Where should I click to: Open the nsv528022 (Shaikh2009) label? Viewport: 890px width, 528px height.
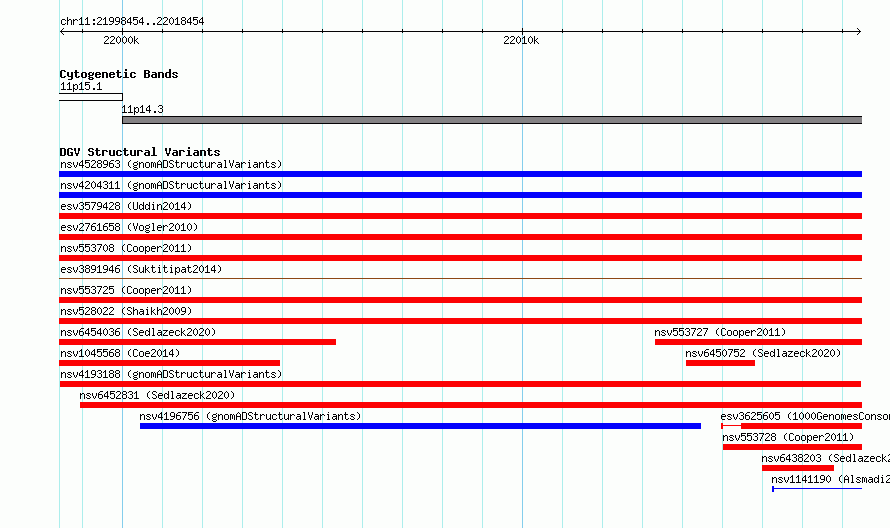pyautogui.click(x=126, y=311)
